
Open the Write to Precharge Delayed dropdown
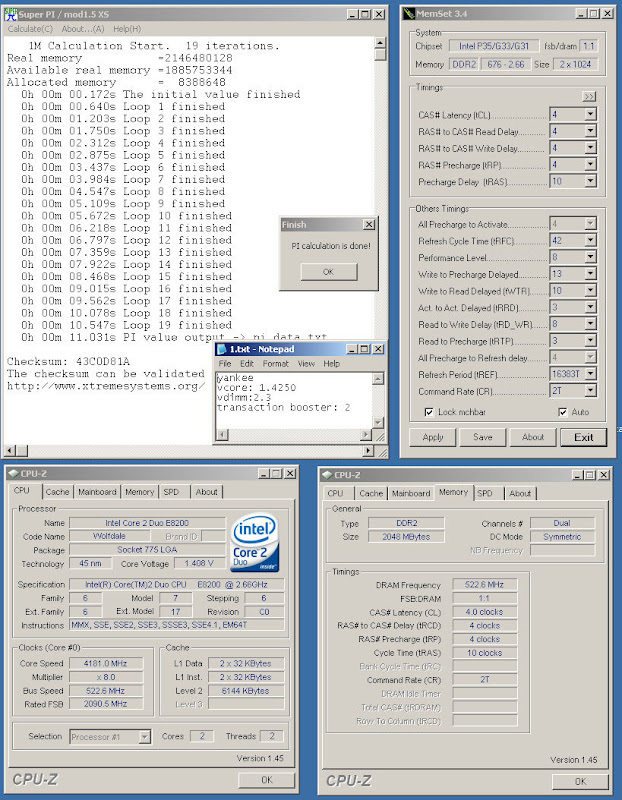(x=590, y=274)
